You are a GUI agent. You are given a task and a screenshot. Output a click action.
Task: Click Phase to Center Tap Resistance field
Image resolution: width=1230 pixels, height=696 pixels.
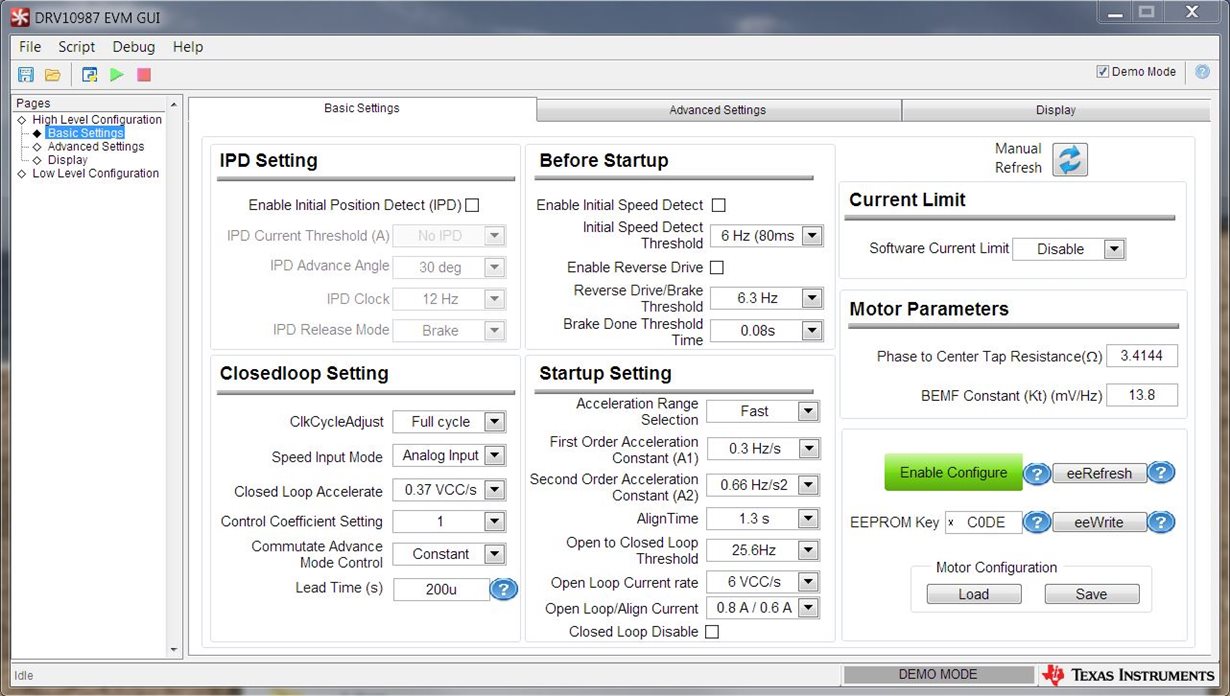pos(1142,356)
